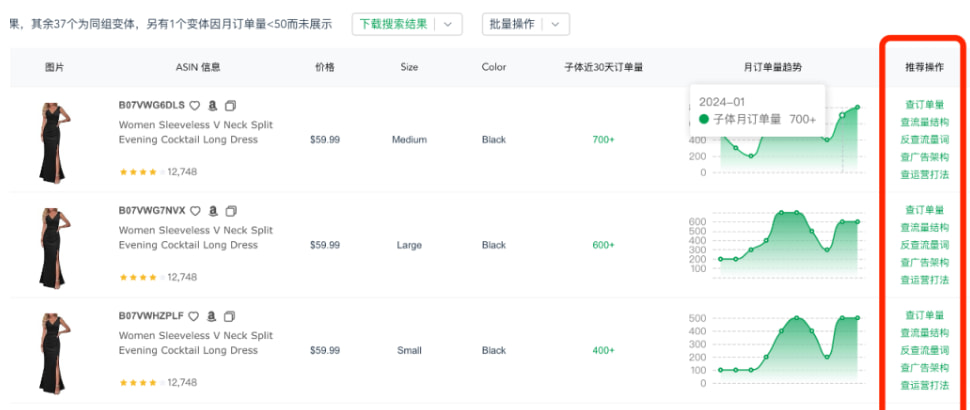Click the 月订单量趋势 column header

point(773,67)
